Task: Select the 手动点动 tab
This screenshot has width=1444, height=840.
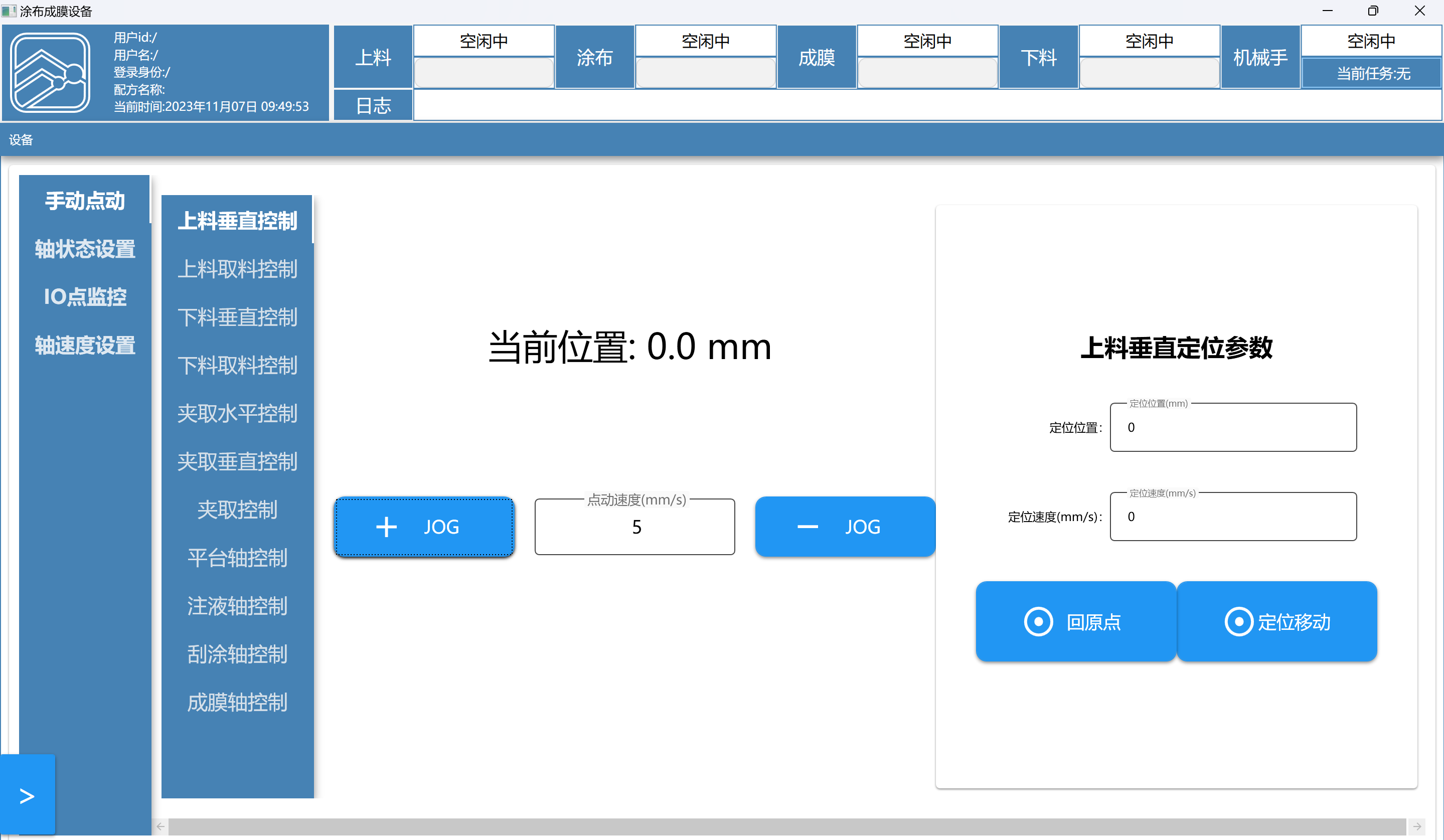Action: [x=85, y=201]
